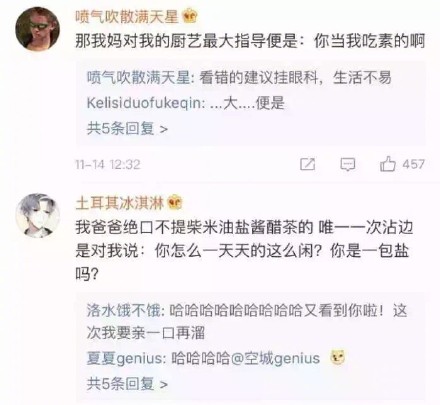Click the comment reply bubble icon
Screen dimensions: 440x405
(x=347, y=165)
